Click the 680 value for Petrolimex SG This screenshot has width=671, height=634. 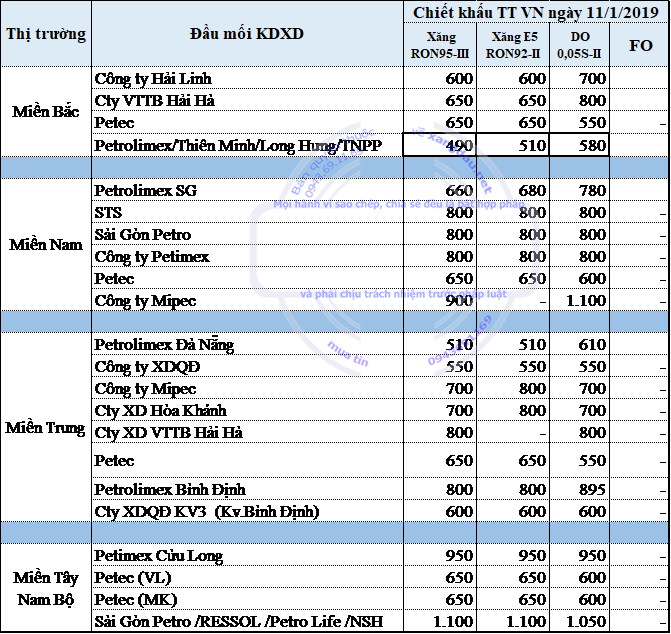(513, 190)
